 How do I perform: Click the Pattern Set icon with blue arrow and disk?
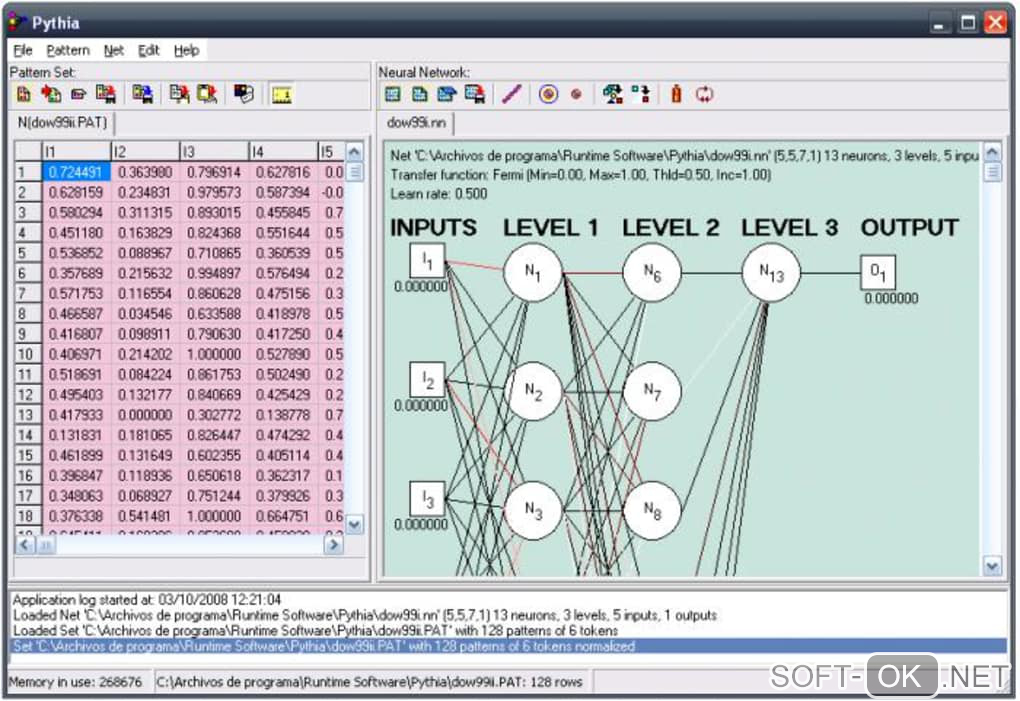click(x=142, y=95)
